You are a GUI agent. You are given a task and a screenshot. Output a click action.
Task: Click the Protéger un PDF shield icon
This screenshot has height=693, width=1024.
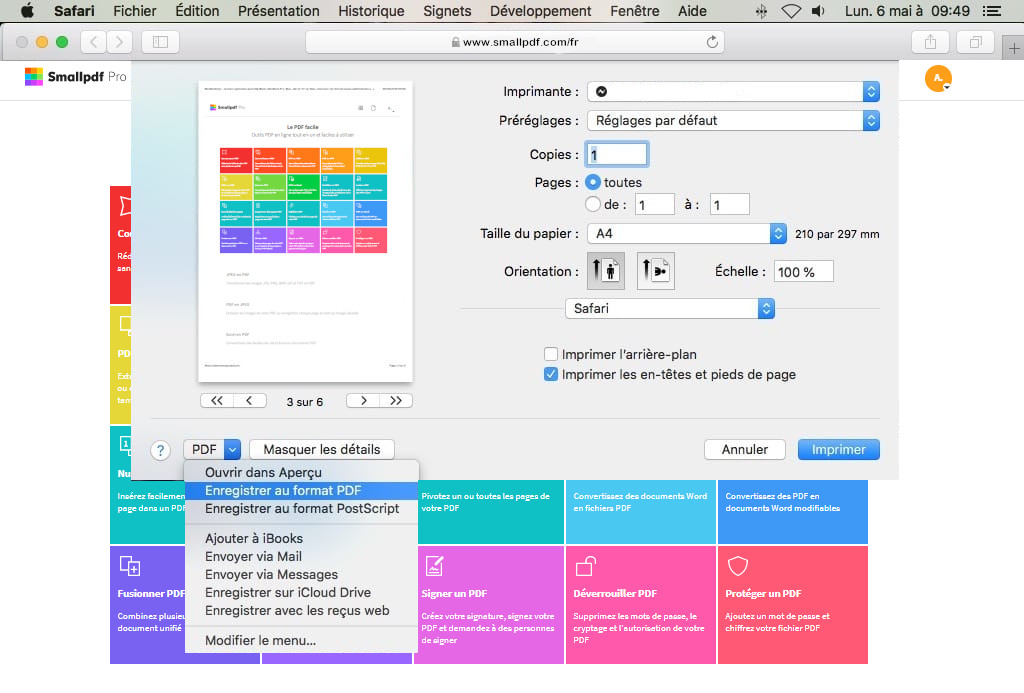(737, 566)
